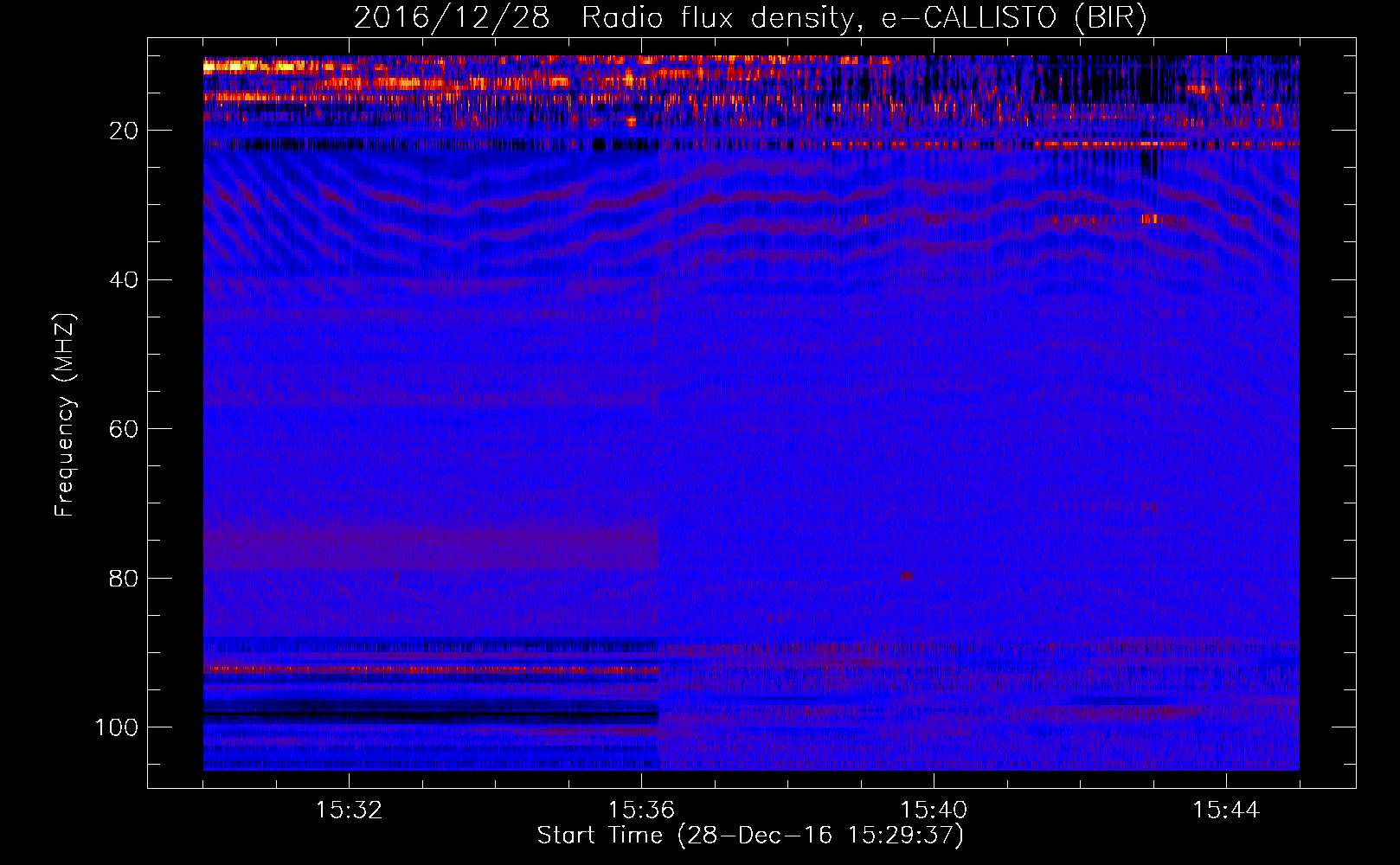Viewport: 1400px width, 865px height.
Task: Click the 20 MHz frequency tick label
Action: 124,131
